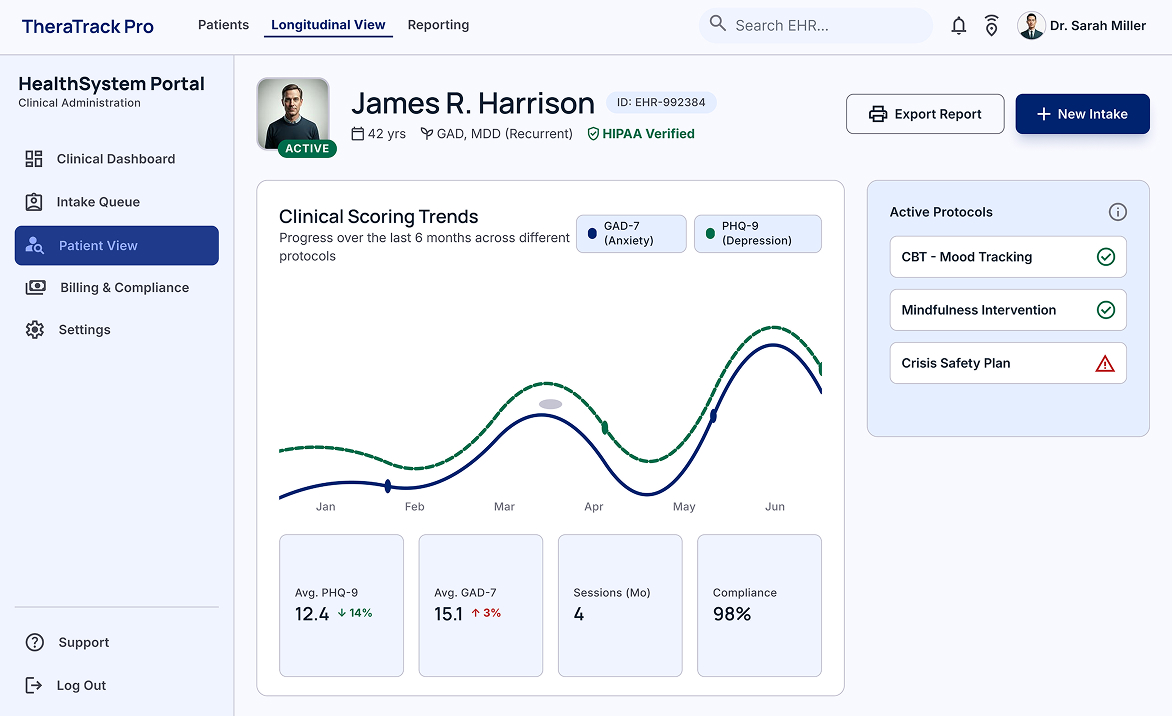
Task: Click the GAD, MDD (Recurrent) diagnosis text
Action: pyautogui.click(x=505, y=134)
